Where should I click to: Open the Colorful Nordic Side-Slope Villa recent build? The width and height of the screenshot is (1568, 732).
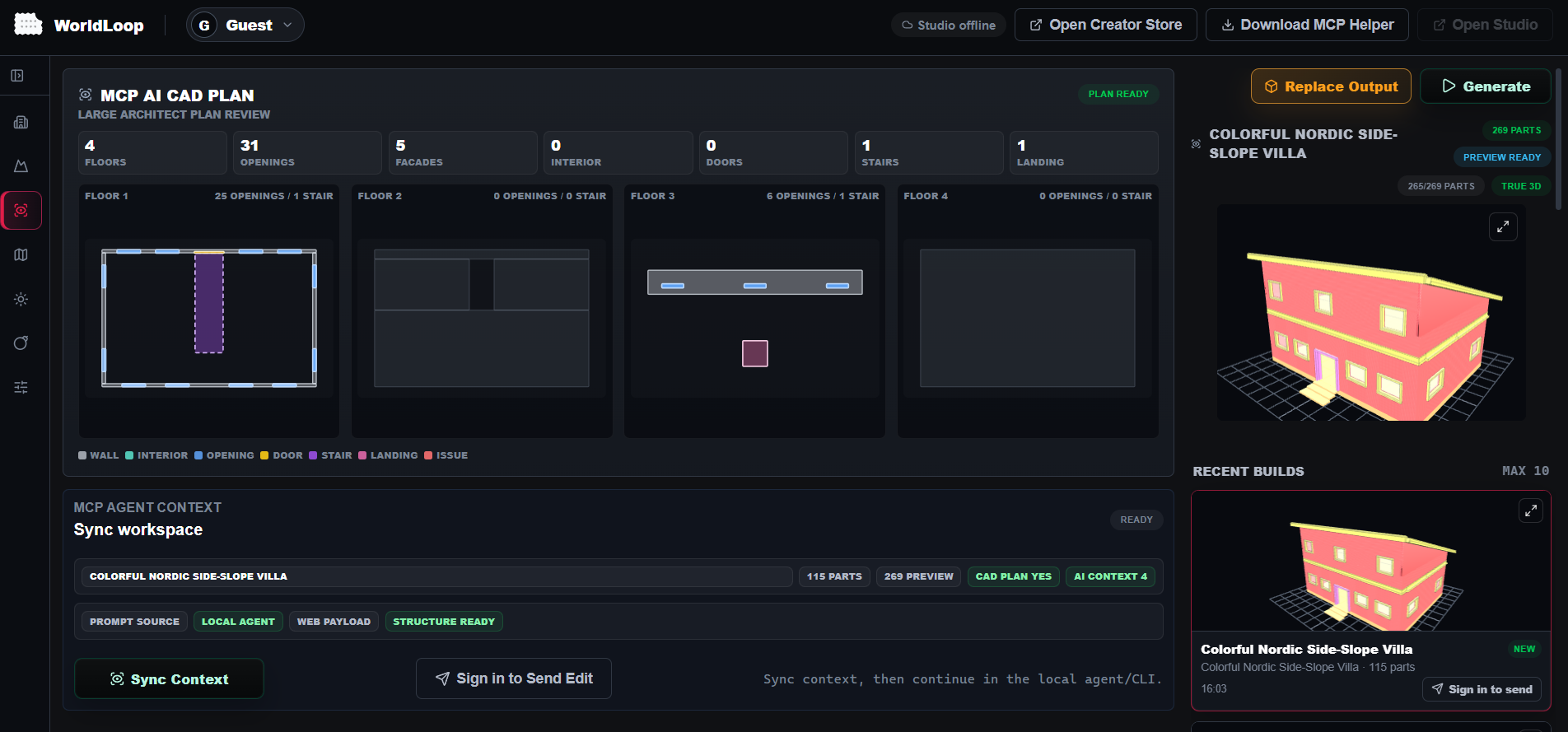(x=1371, y=601)
